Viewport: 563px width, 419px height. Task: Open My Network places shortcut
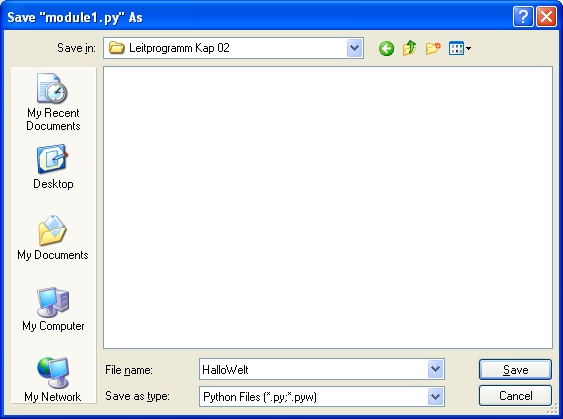53,380
